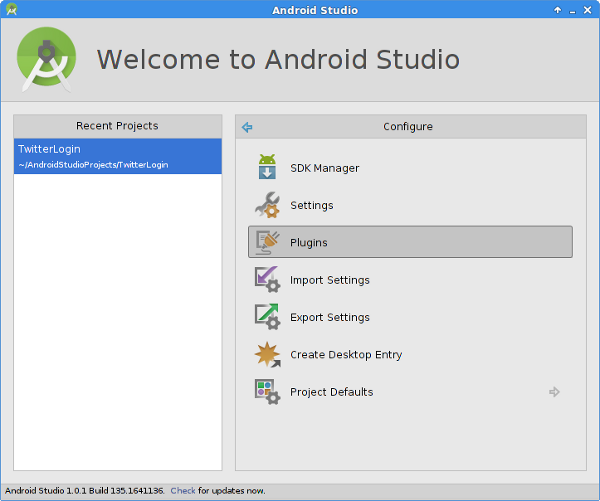Click the Android Studio title bar app icon
Screen dimensions: 600x501
coord(11,9)
